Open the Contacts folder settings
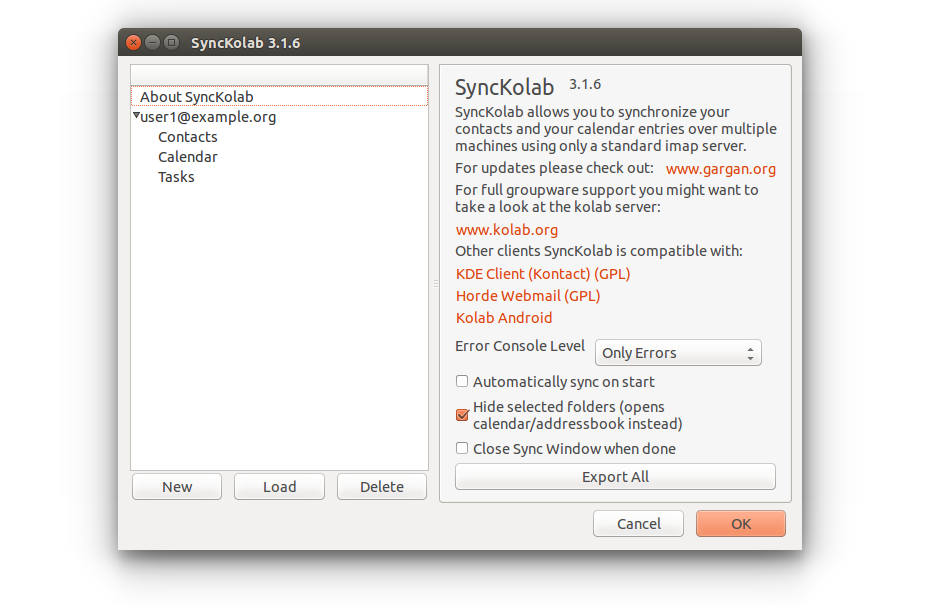 click(x=187, y=137)
